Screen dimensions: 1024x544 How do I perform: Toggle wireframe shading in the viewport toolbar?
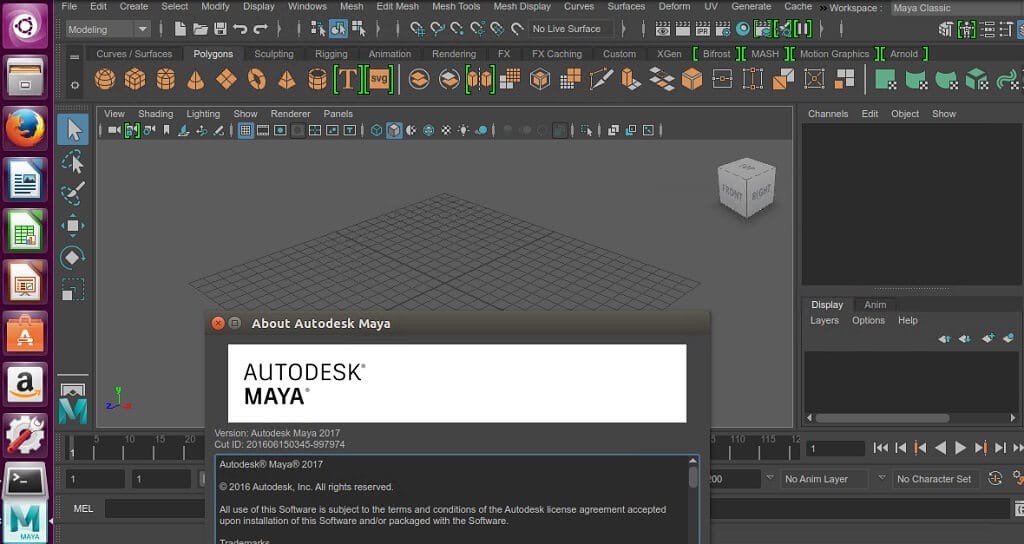(377, 131)
